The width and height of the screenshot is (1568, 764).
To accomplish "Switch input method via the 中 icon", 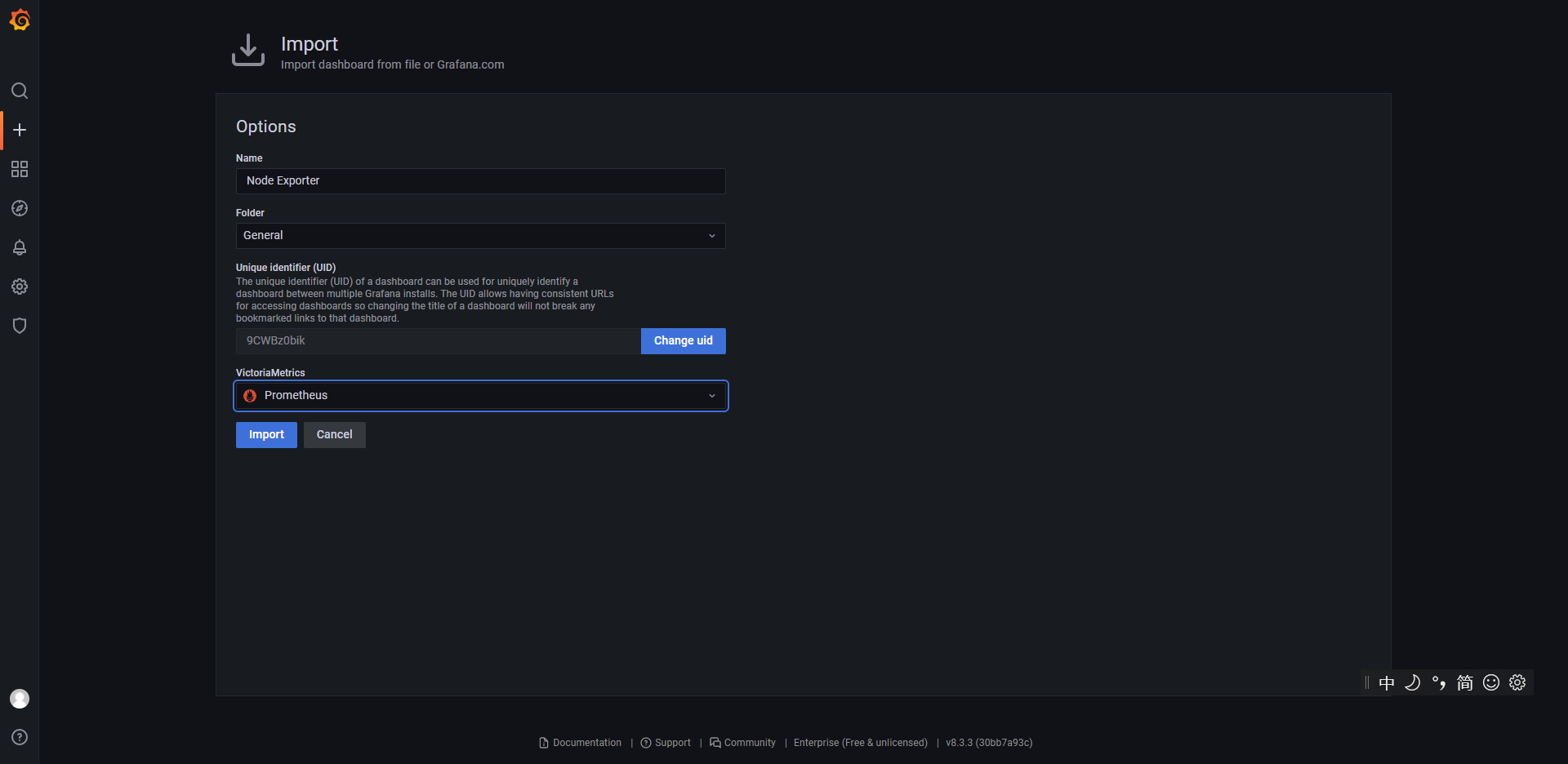I will pos(1387,683).
